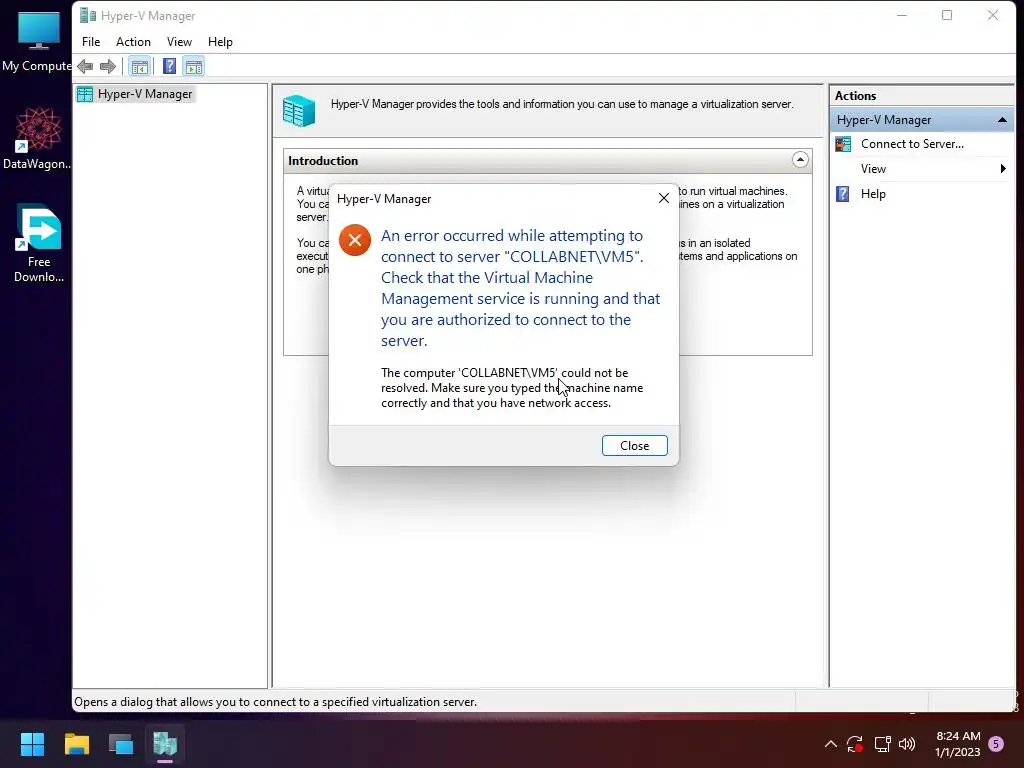Click the Hyper-V Manager window title icon

click(88, 15)
